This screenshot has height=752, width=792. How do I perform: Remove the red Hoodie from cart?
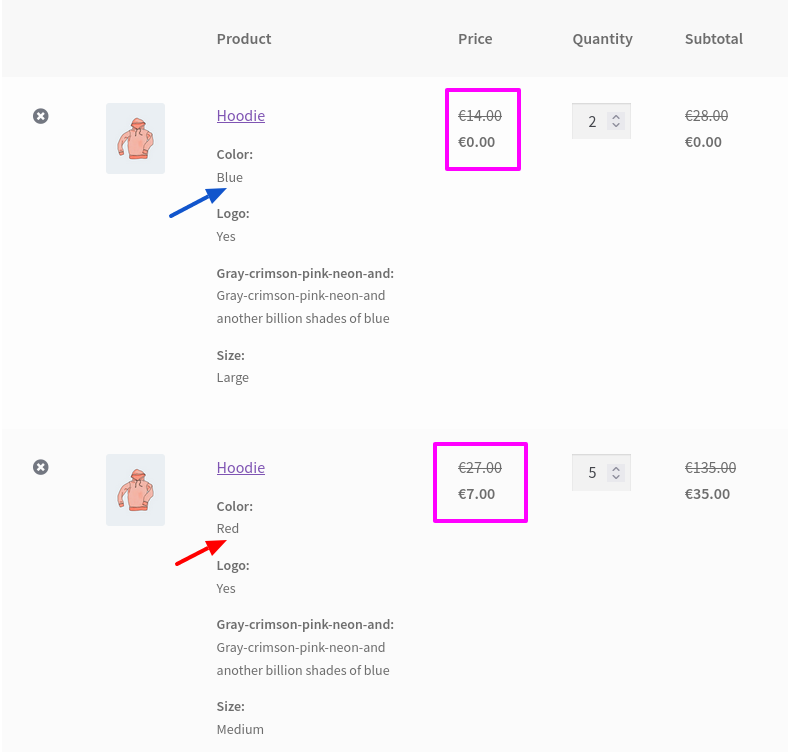pyautogui.click(x=41, y=467)
